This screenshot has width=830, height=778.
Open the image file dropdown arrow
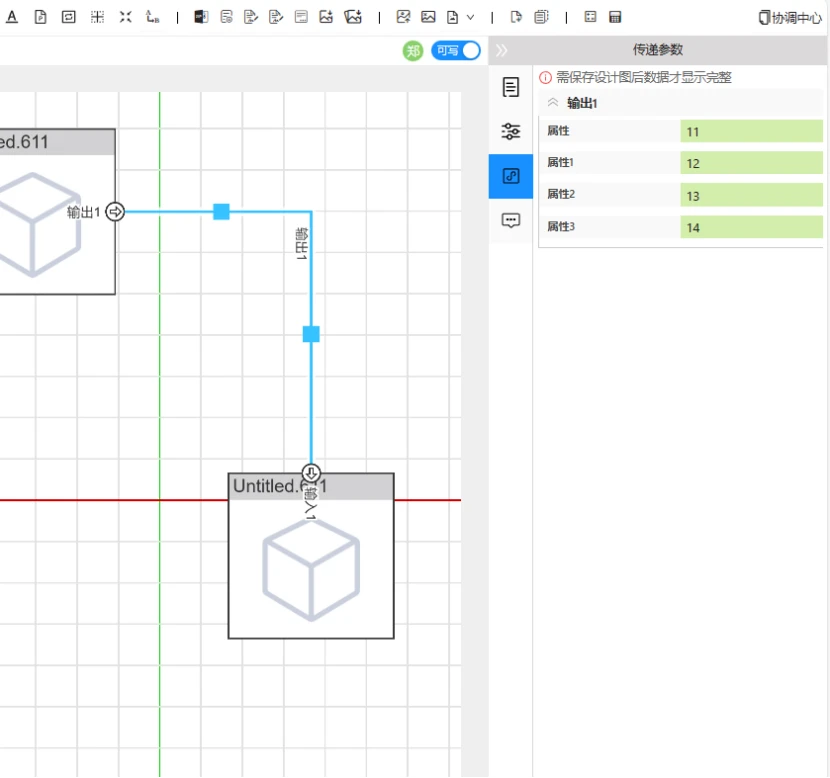coord(471,17)
